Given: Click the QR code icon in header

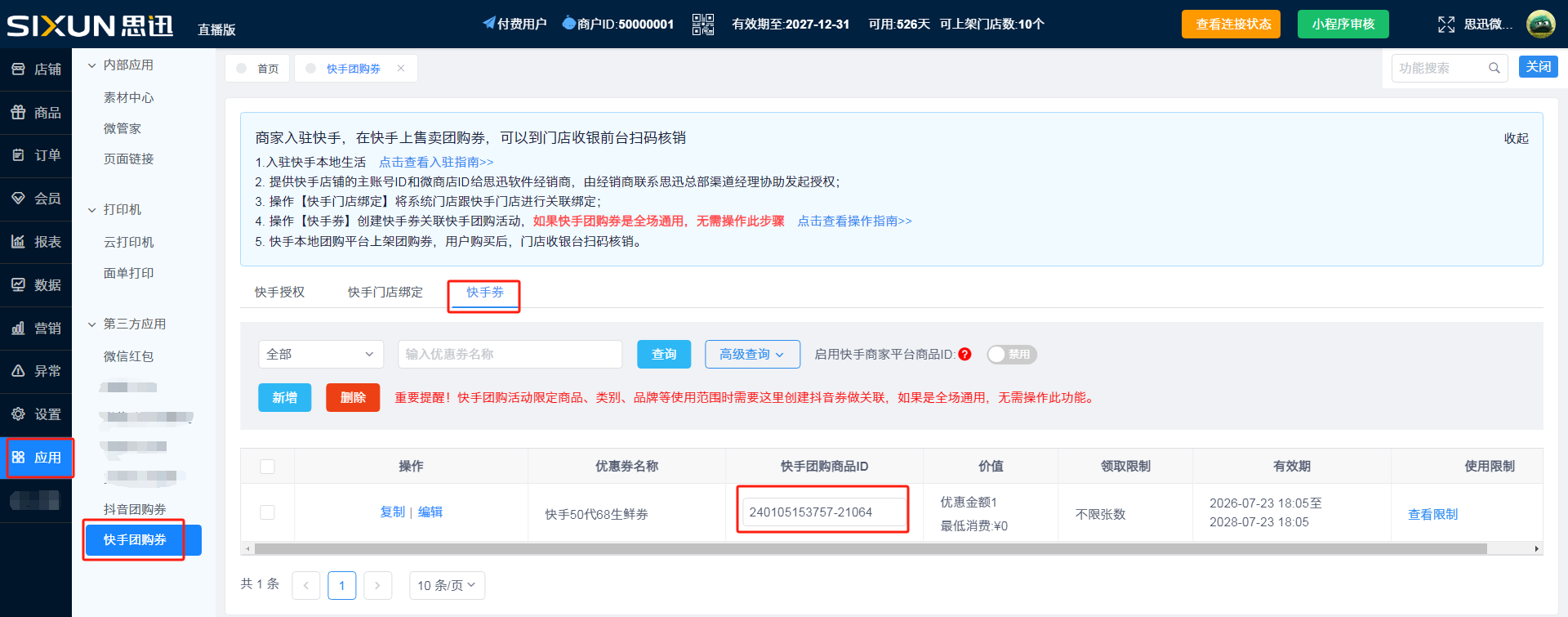Looking at the screenshot, I should (x=702, y=25).
